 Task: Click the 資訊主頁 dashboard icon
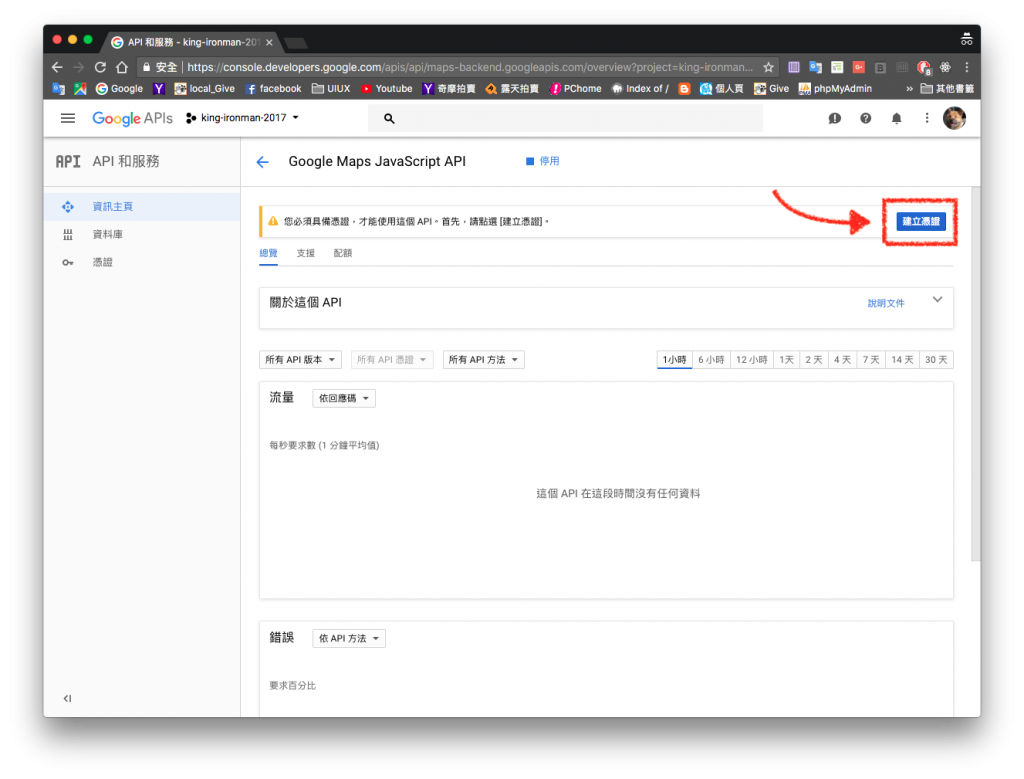pyautogui.click(x=68, y=206)
